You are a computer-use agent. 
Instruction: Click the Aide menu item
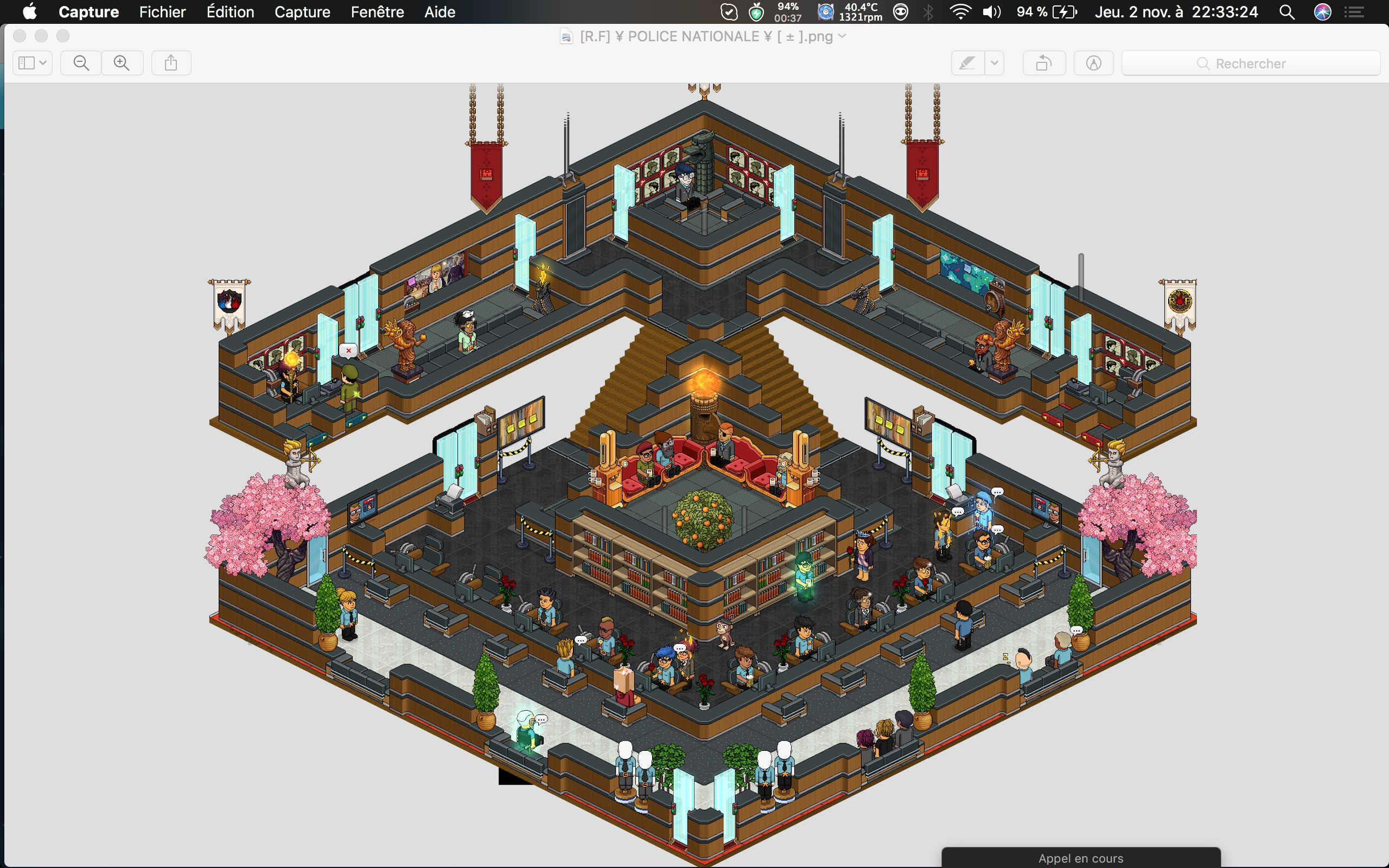click(x=437, y=11)
